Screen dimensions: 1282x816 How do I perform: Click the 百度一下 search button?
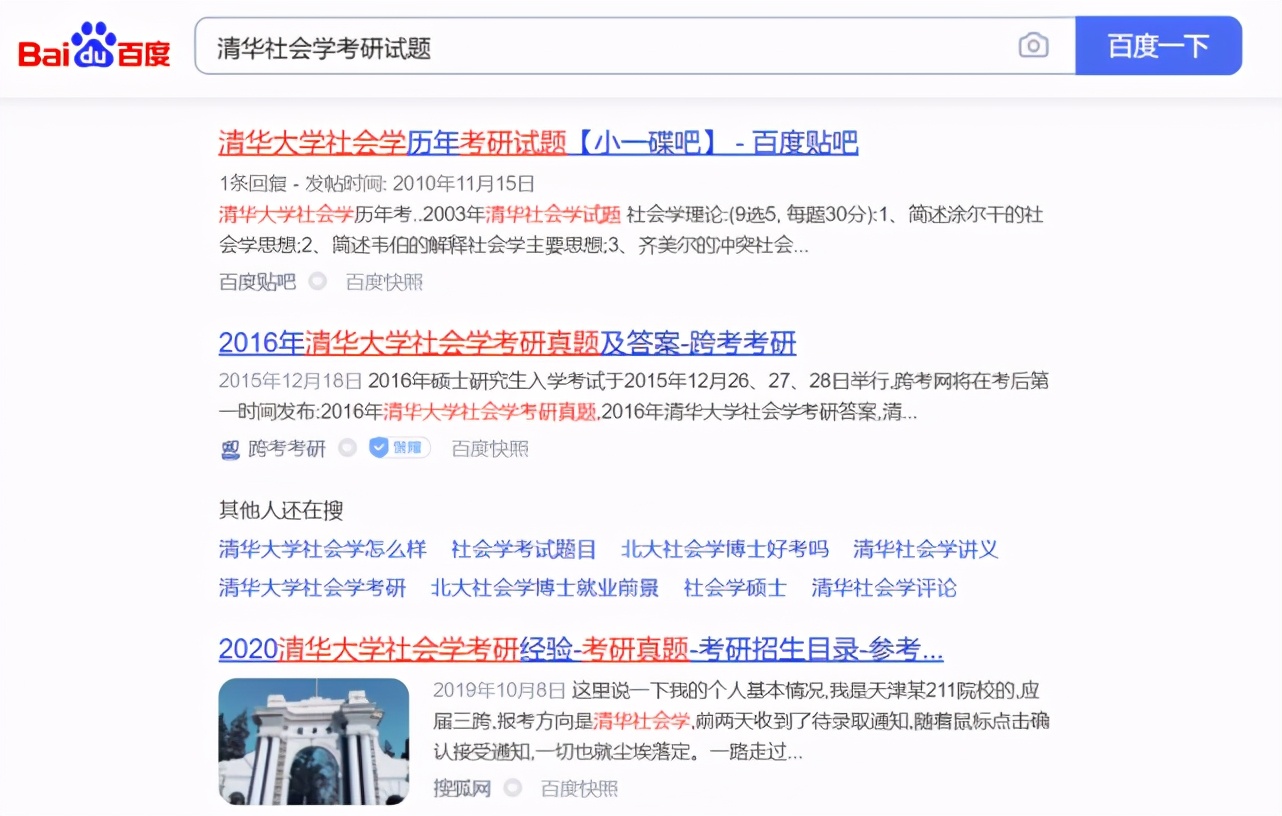pos(1158,45)
